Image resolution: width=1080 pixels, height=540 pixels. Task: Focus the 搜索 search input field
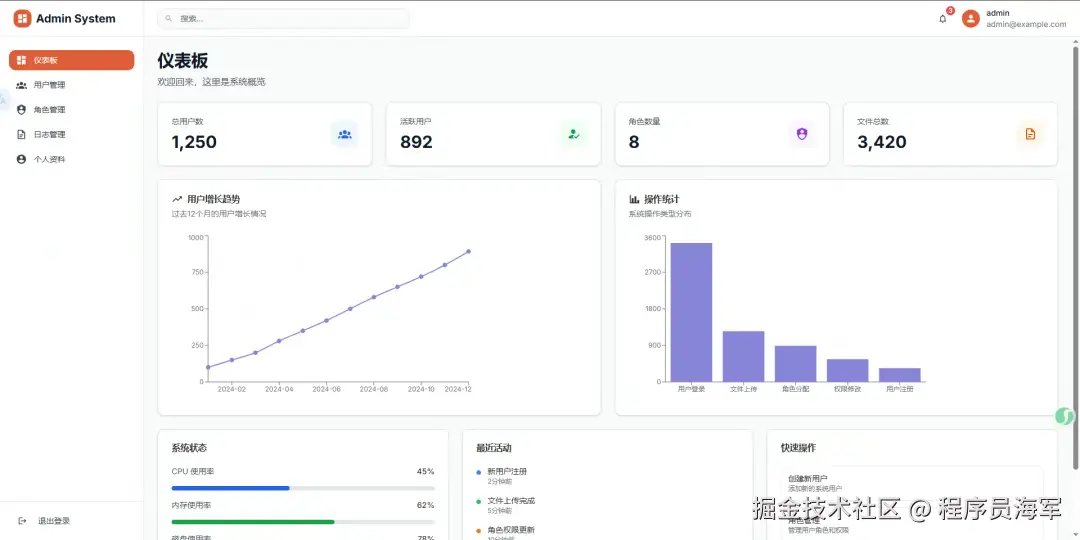tap(283, 19)
